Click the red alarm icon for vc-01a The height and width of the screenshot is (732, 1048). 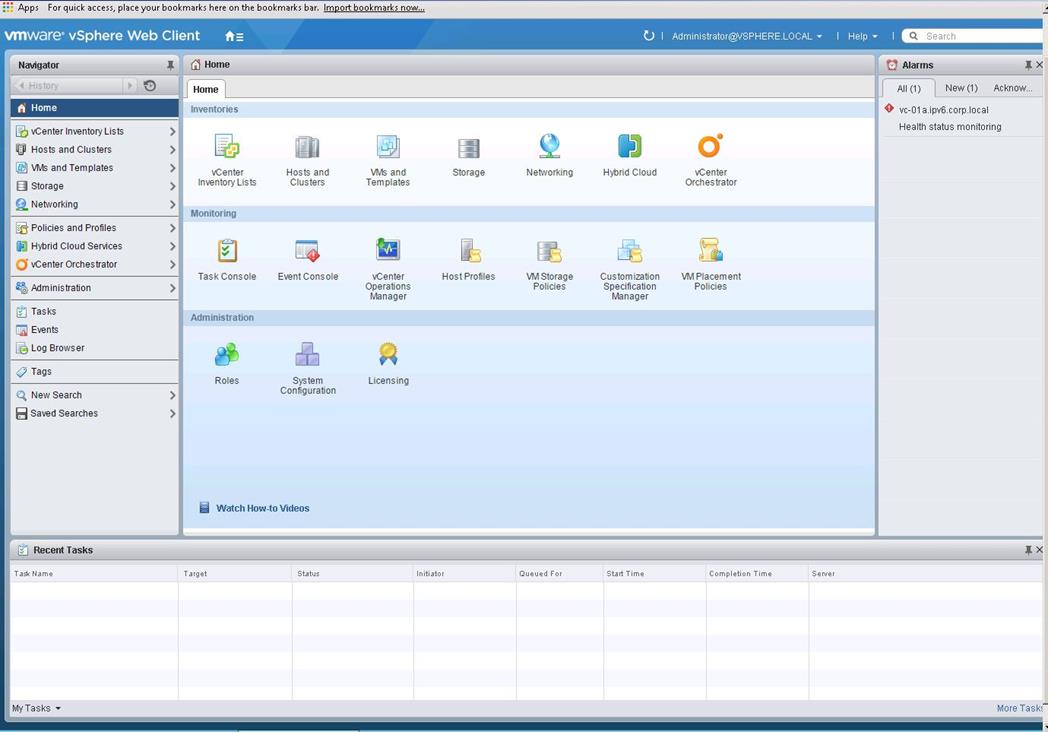[x=889, y=108]
